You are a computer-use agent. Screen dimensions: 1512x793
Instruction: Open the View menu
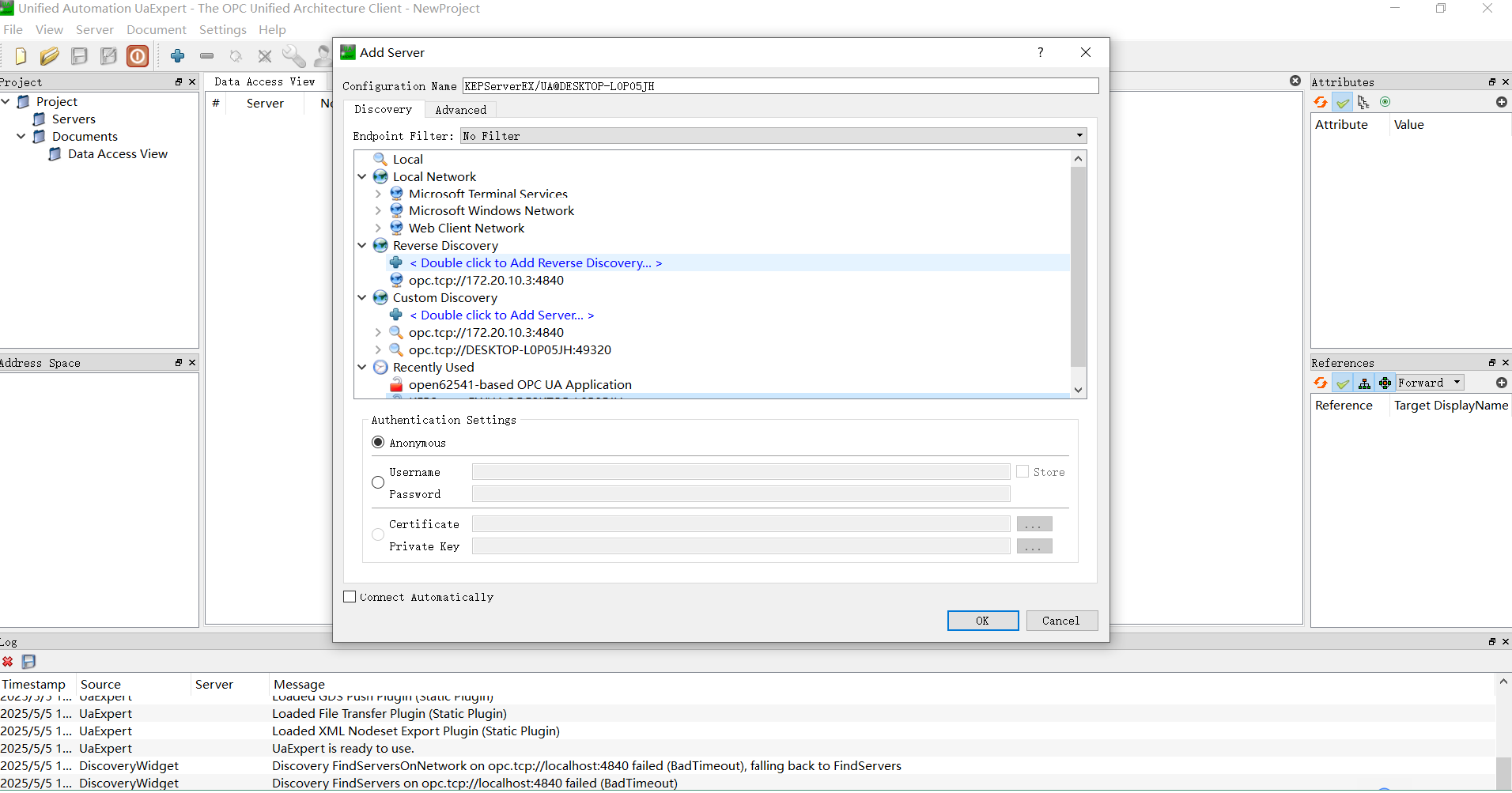pos(49,30)
